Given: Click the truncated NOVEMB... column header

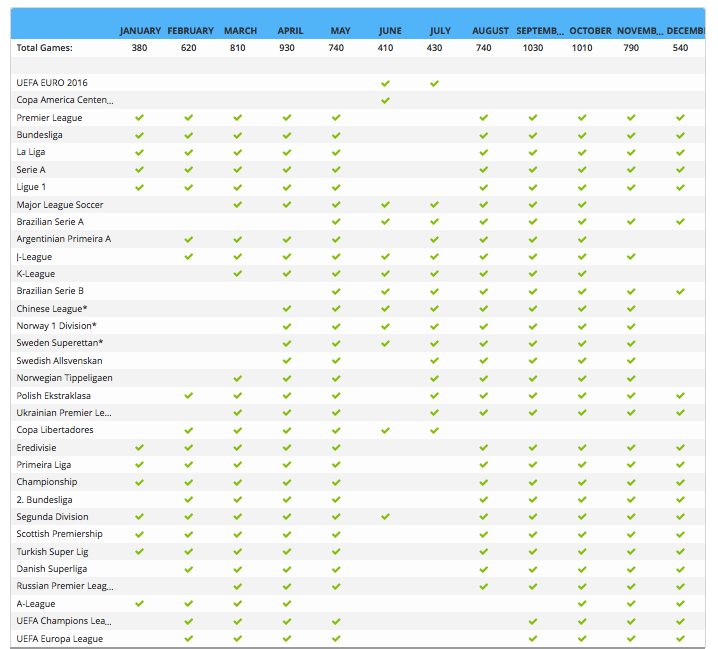Looking at the screenshot, I should tap(640, 31).
